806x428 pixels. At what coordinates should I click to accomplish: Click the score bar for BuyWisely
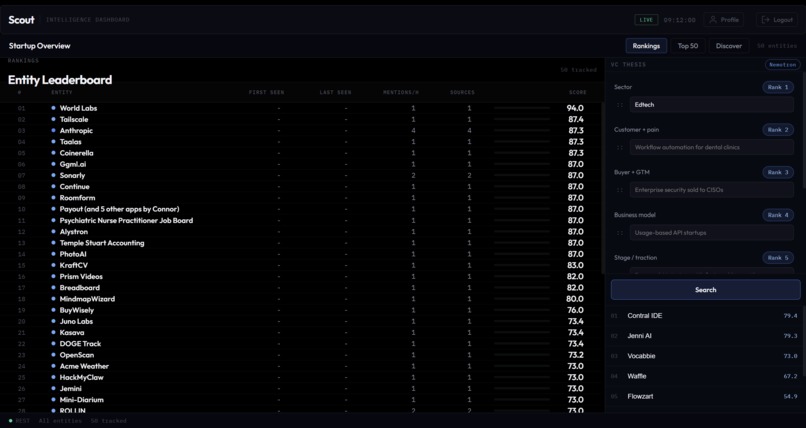point(522,310)
